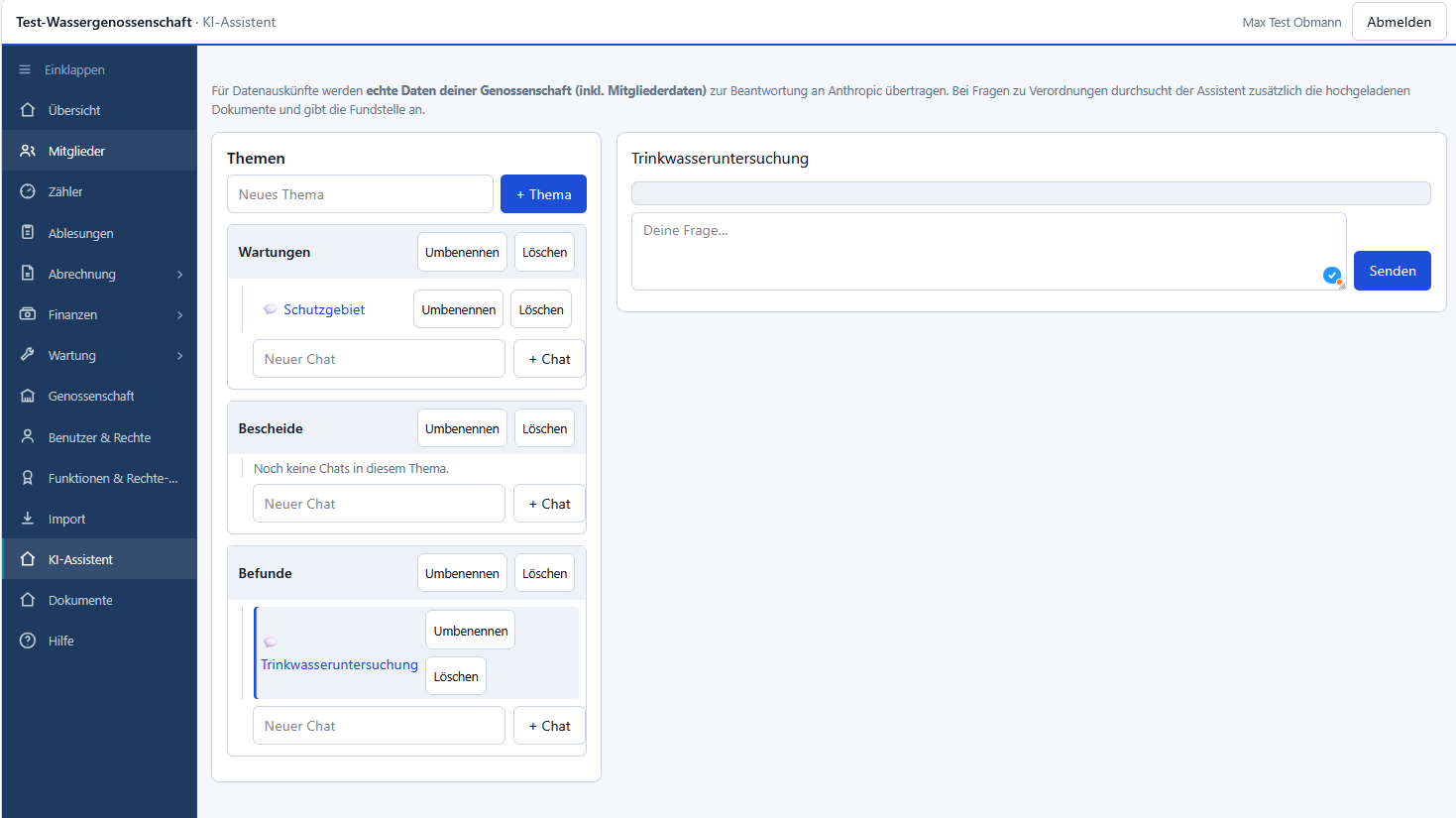Expand the Wartung submenu chevron

pos(180,356)
